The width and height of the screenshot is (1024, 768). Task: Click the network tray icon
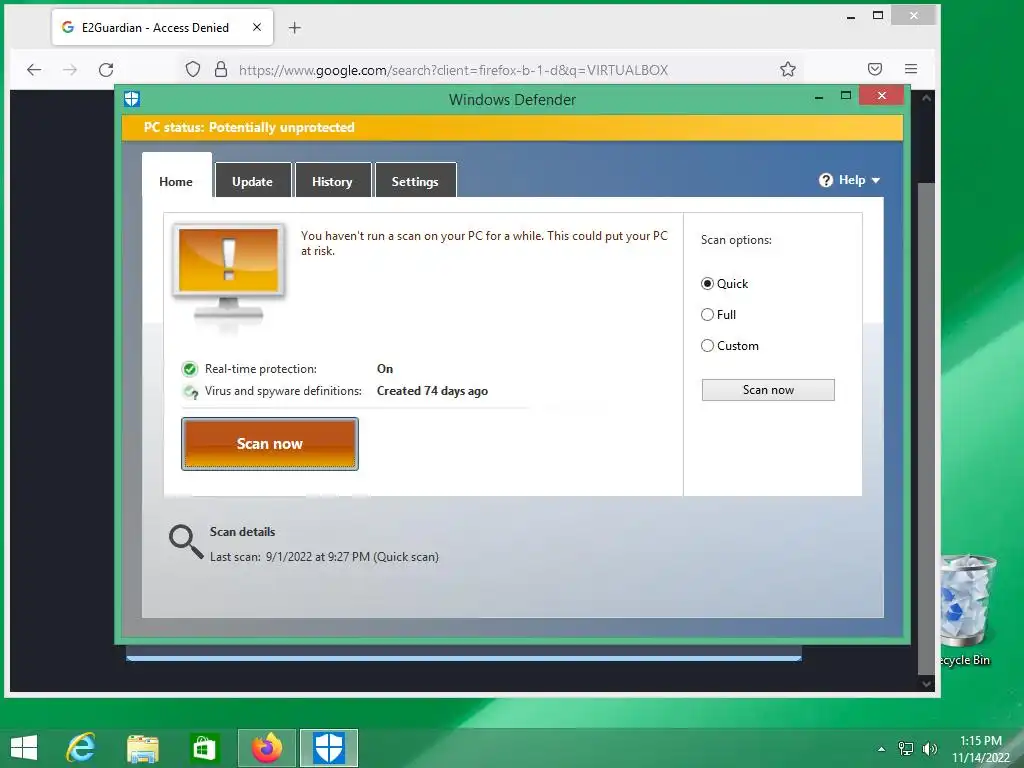(x=906, y=748)
